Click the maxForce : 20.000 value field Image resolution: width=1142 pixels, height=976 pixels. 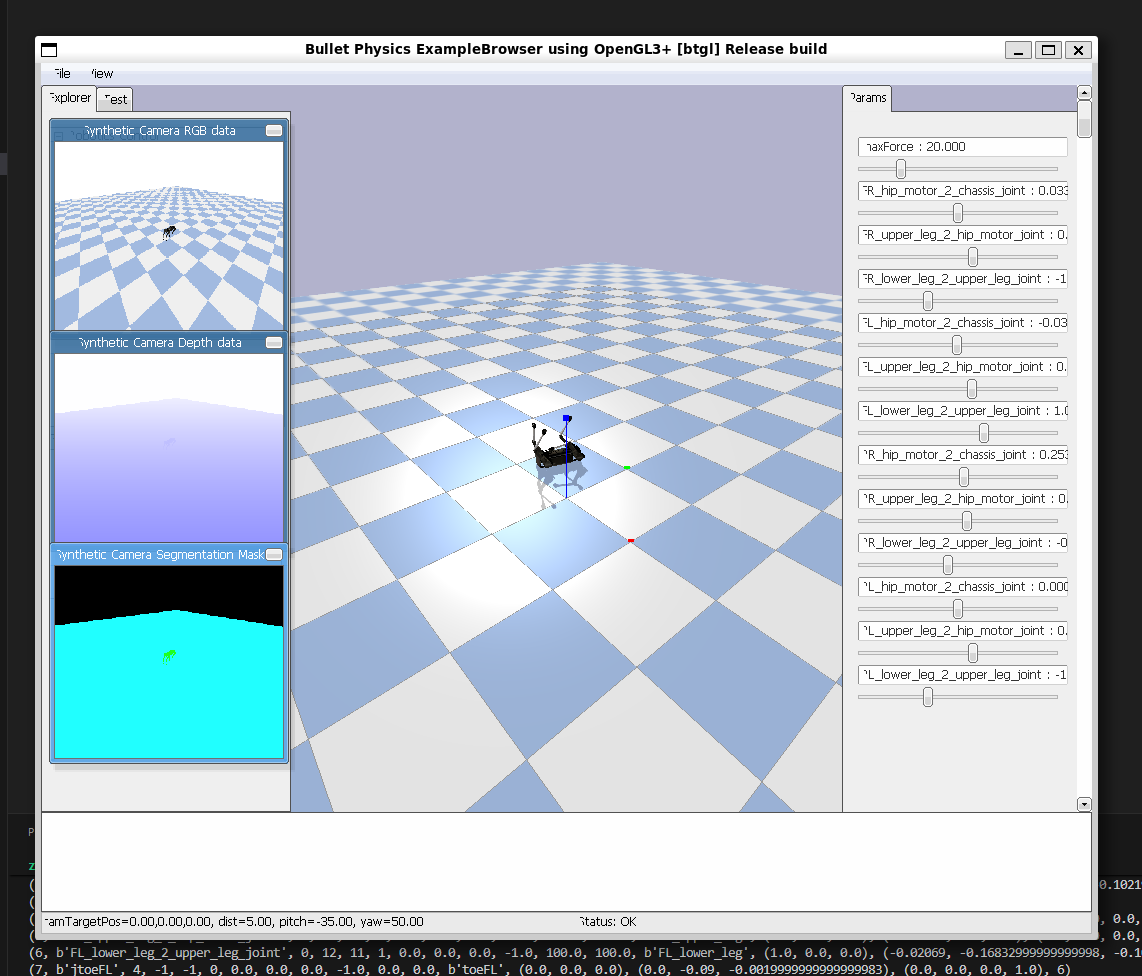(963, 146)
